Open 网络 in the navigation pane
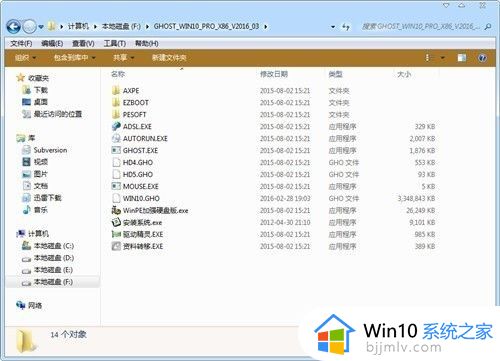This screenshot has height=361, width=500. [35, 305]
